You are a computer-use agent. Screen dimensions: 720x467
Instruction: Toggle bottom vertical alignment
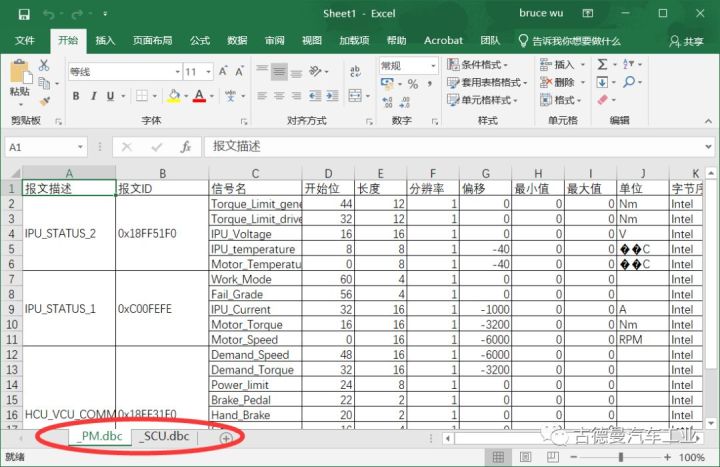[x=297, y=73]
